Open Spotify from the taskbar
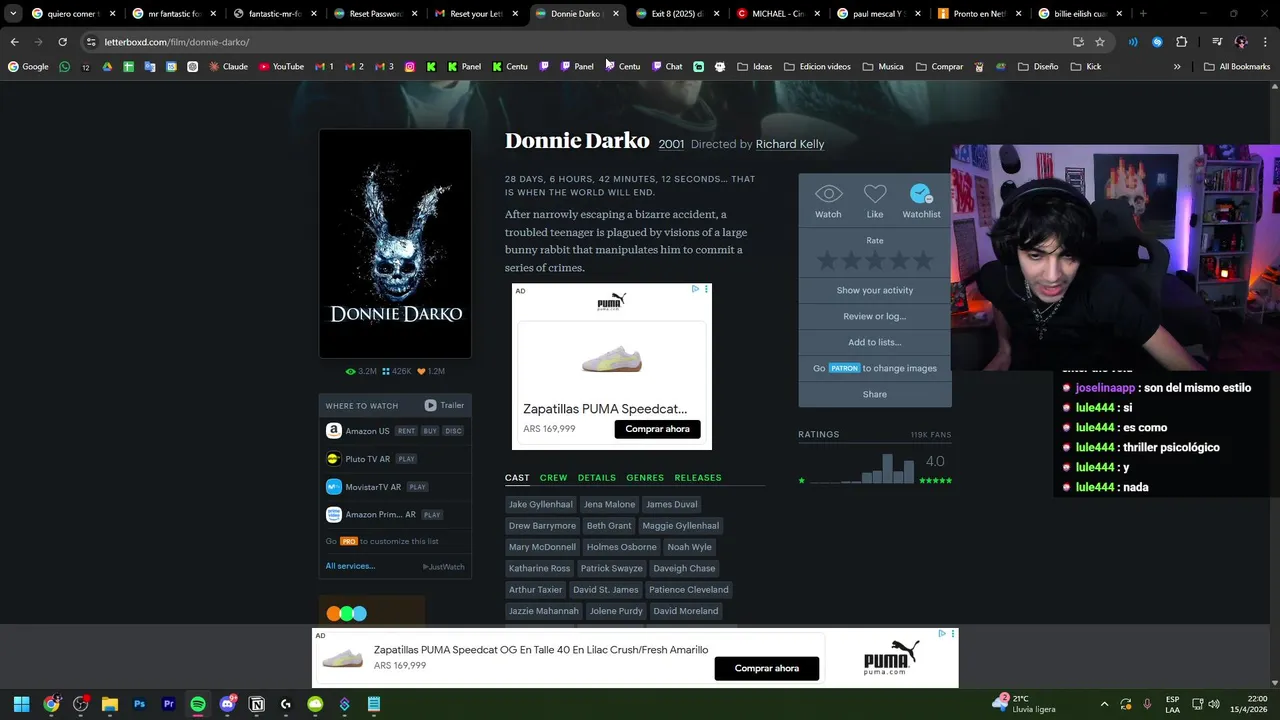 point(198,704)
